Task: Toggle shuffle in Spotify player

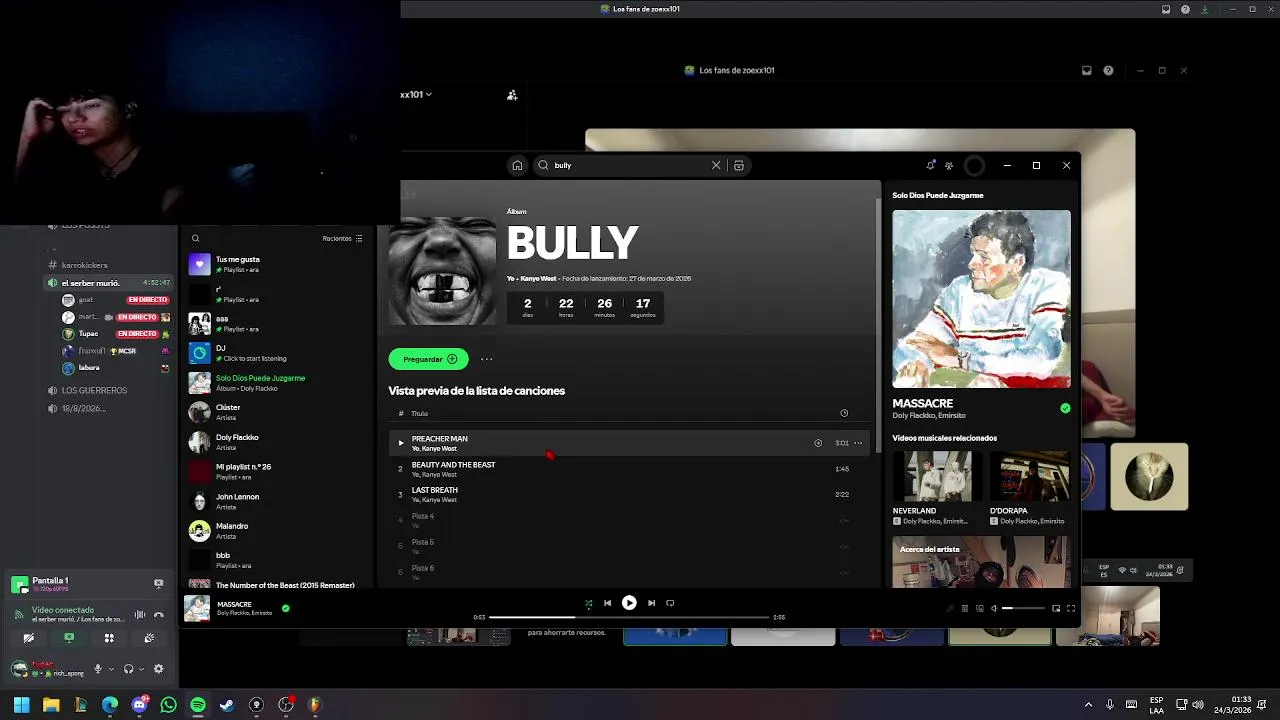Action: (x=588, y=603)
